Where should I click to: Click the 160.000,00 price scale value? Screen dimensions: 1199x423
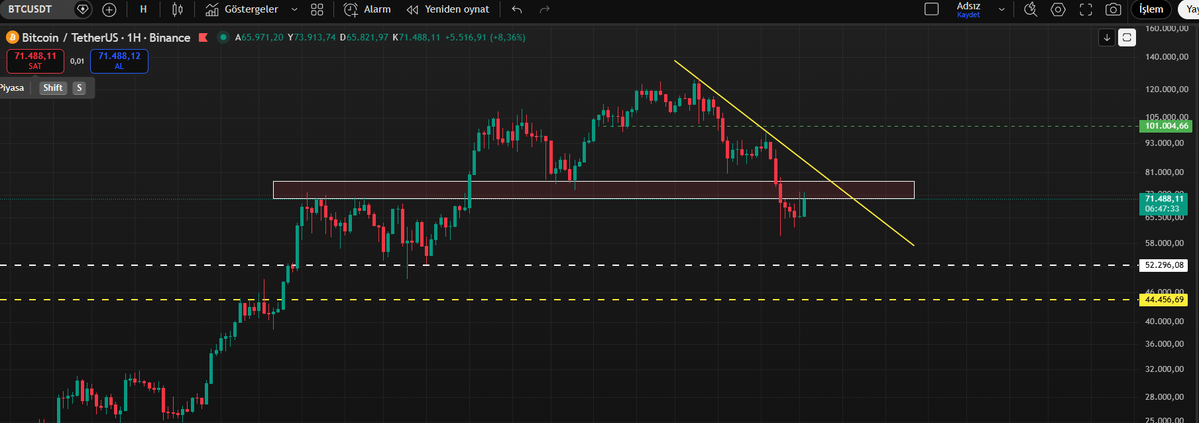click(x=1167, y=28)
